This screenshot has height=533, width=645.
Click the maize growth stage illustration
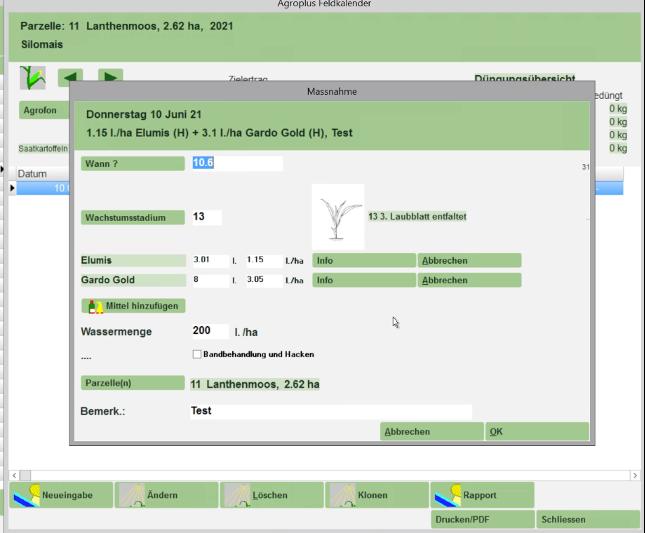337,216
